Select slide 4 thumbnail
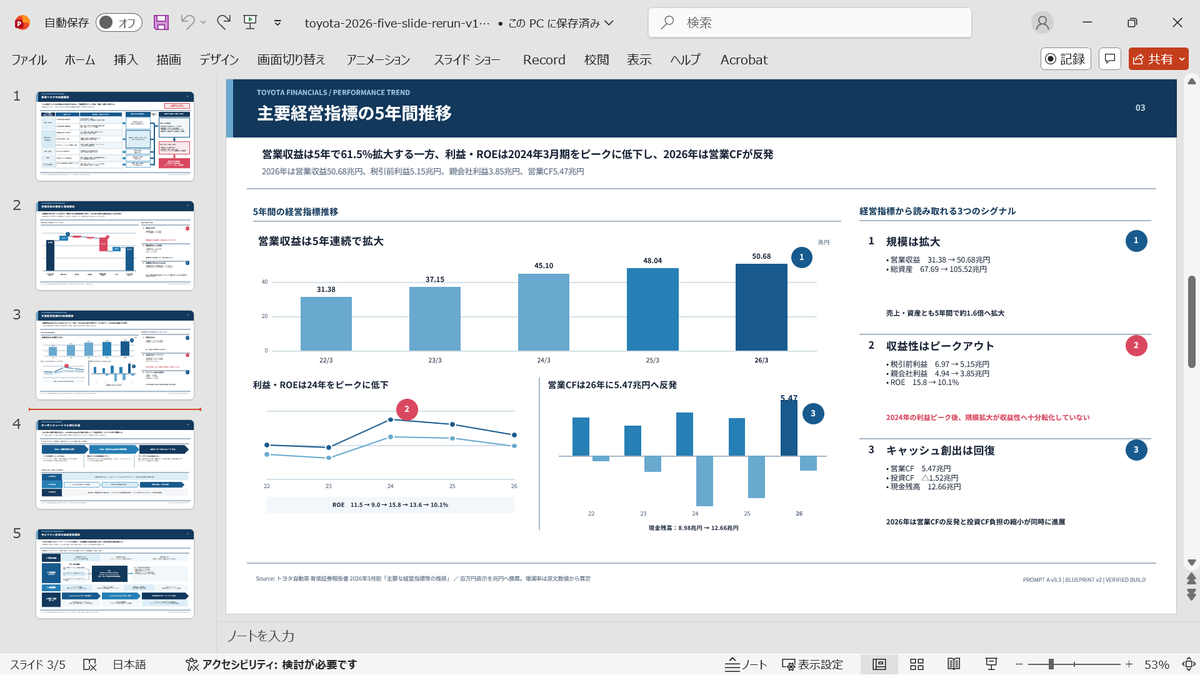 pyautogui.click(x=116, y=464)
